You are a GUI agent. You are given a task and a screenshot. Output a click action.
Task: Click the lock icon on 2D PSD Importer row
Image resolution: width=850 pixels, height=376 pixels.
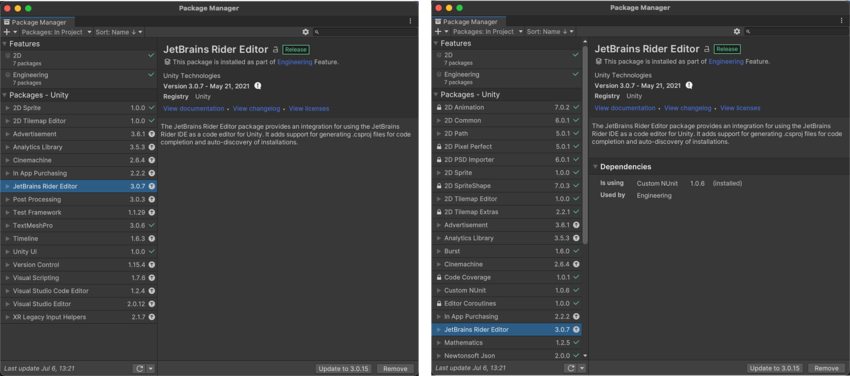tap(439, 160)
